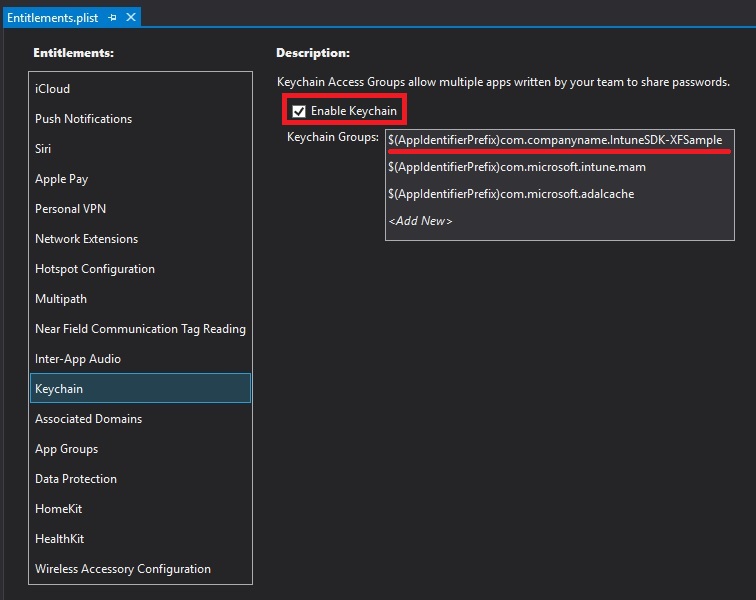The image size is (756, 600).
Task: Select Near Field Communication Tag Reading
Action: pos(140,328)
